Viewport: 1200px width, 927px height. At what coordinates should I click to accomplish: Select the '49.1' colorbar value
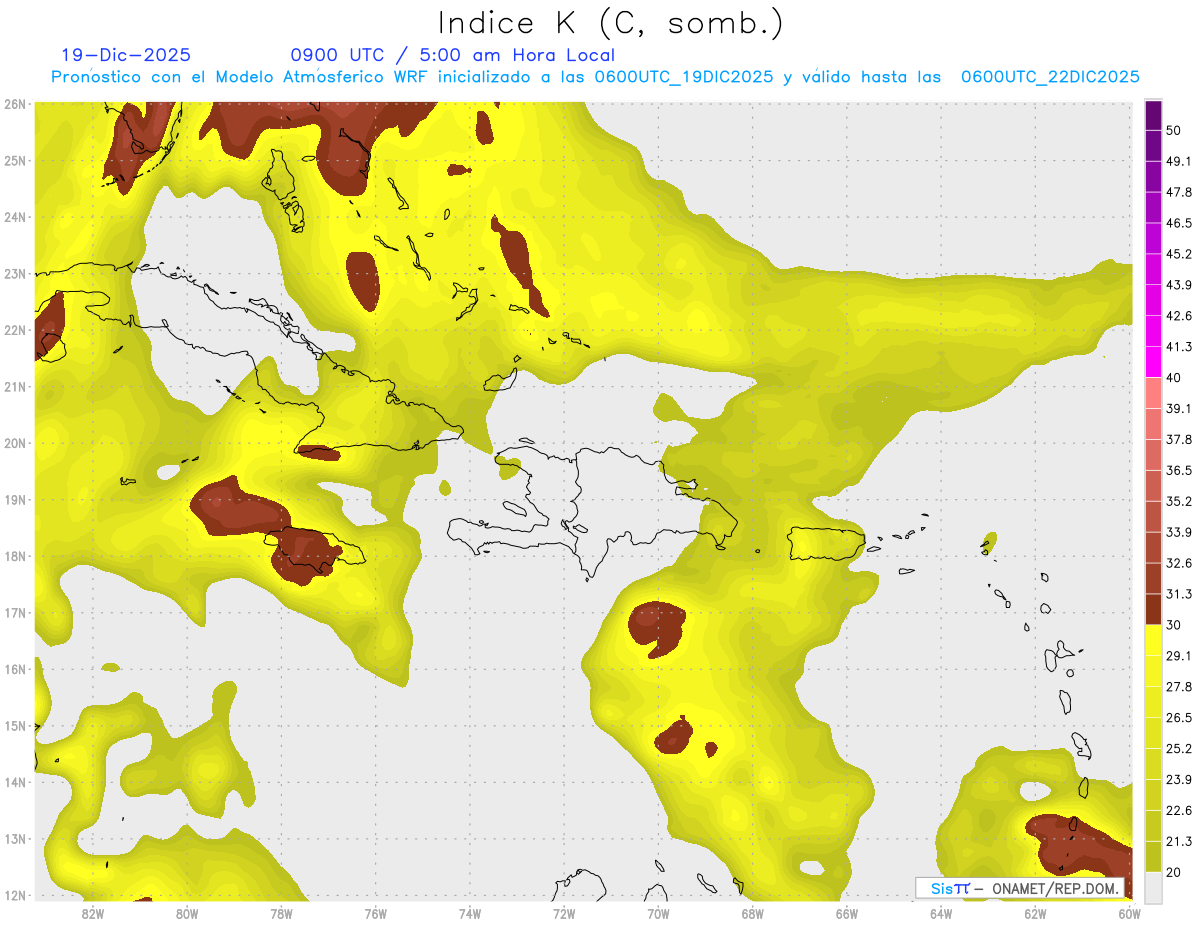[1179, 161]
